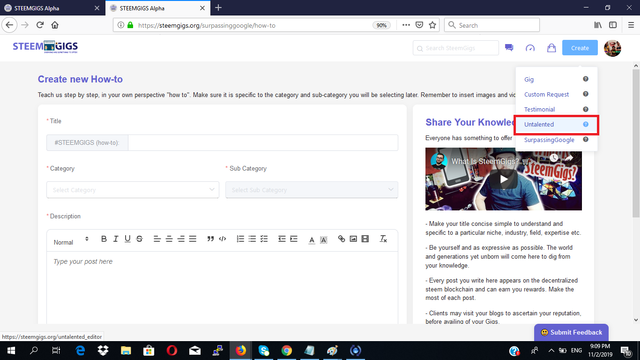Viewport: 640px width, 360px height.
Task: Bookmark this page with star icon
Action: click(432, 25)
